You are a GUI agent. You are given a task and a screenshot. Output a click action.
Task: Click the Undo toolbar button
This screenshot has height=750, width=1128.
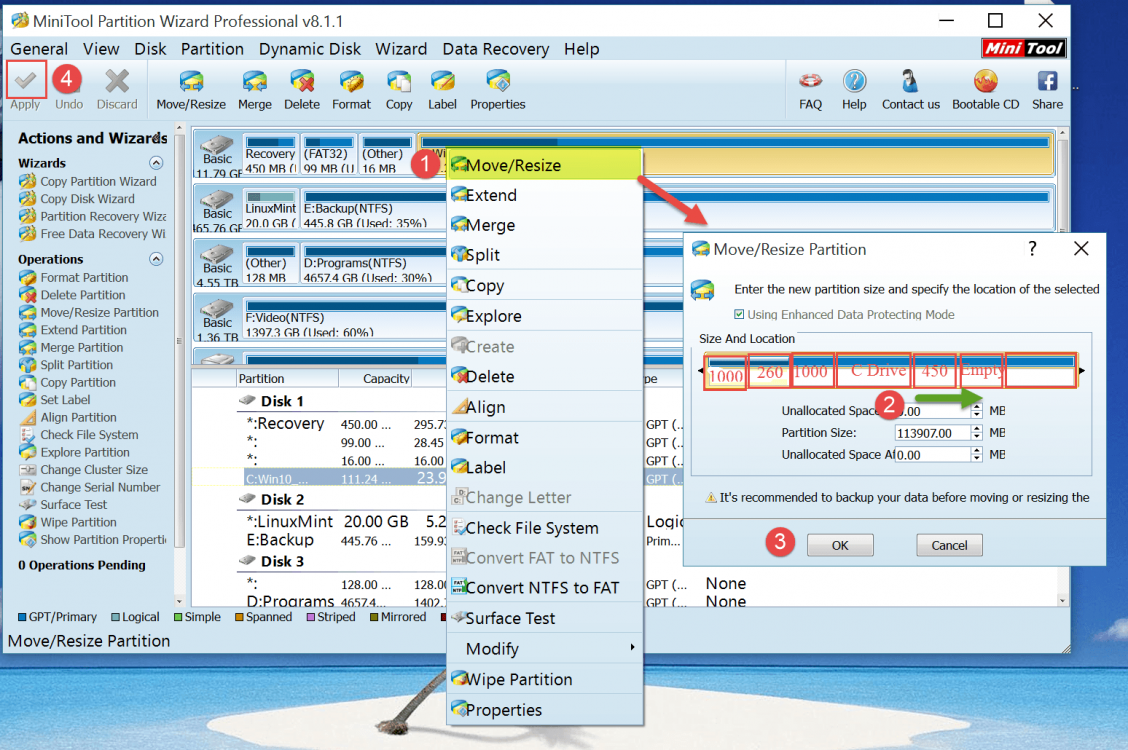point(68,88)
